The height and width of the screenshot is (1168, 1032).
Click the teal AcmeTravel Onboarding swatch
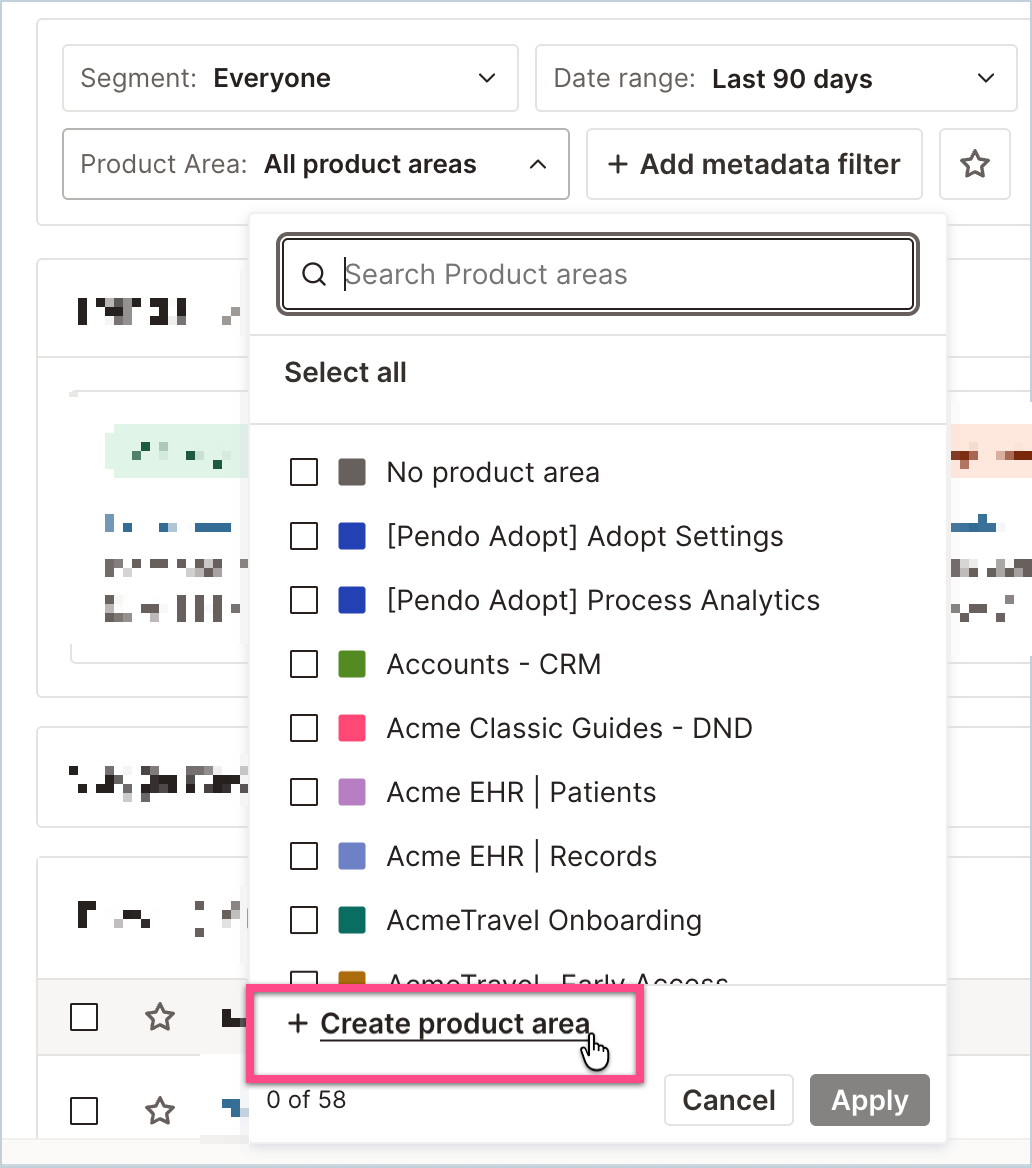pos(352,921)
